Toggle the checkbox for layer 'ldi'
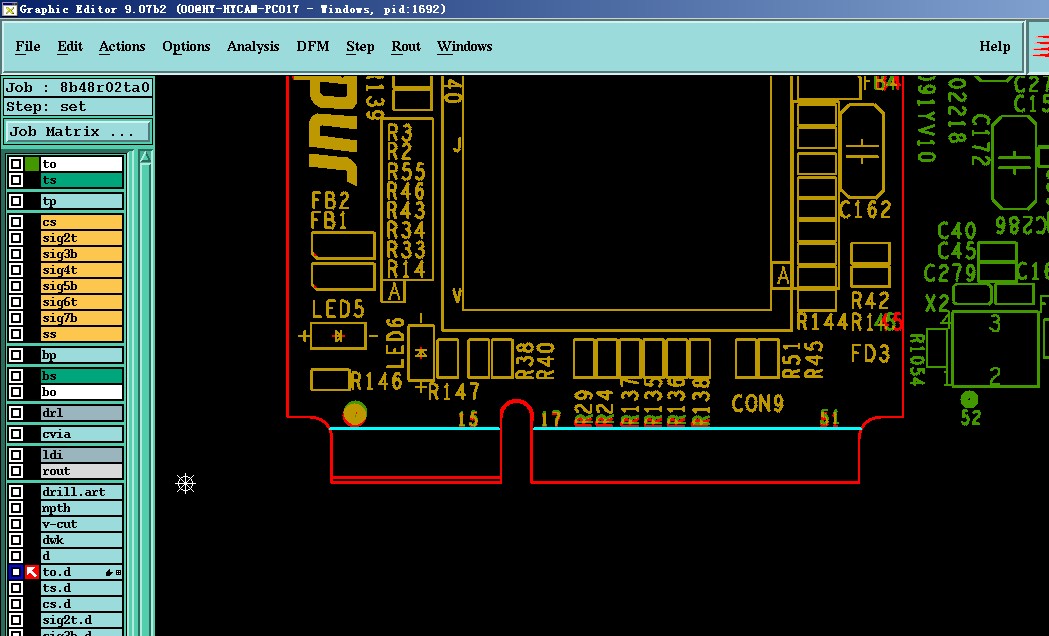Viewport: 1049px width, 636px height. click(x=15, y=455)
